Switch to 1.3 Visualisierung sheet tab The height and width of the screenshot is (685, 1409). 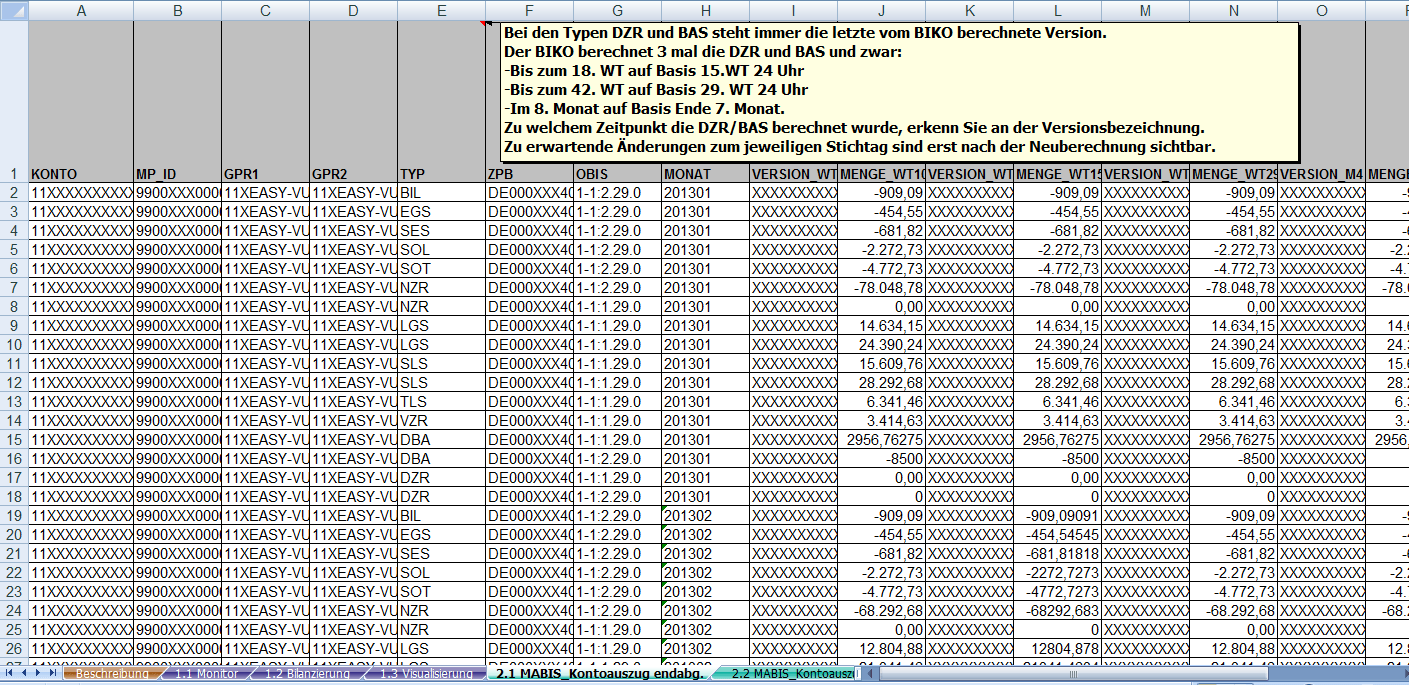point(425,674)
